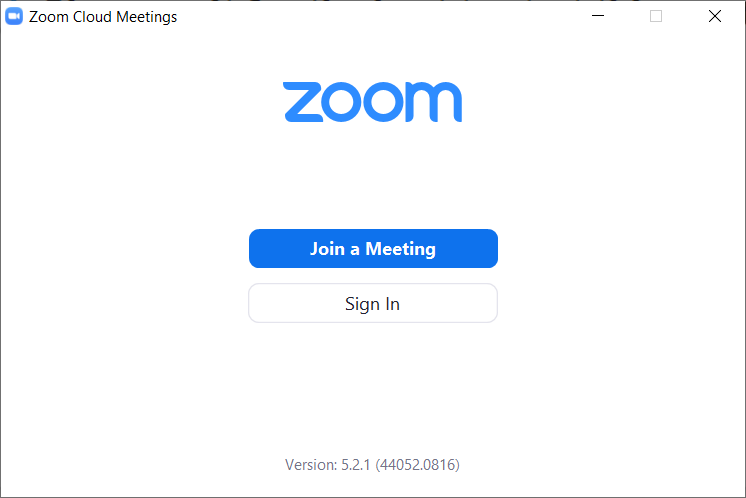Click the word 'Cloud' in the window title

click(90, 17)
